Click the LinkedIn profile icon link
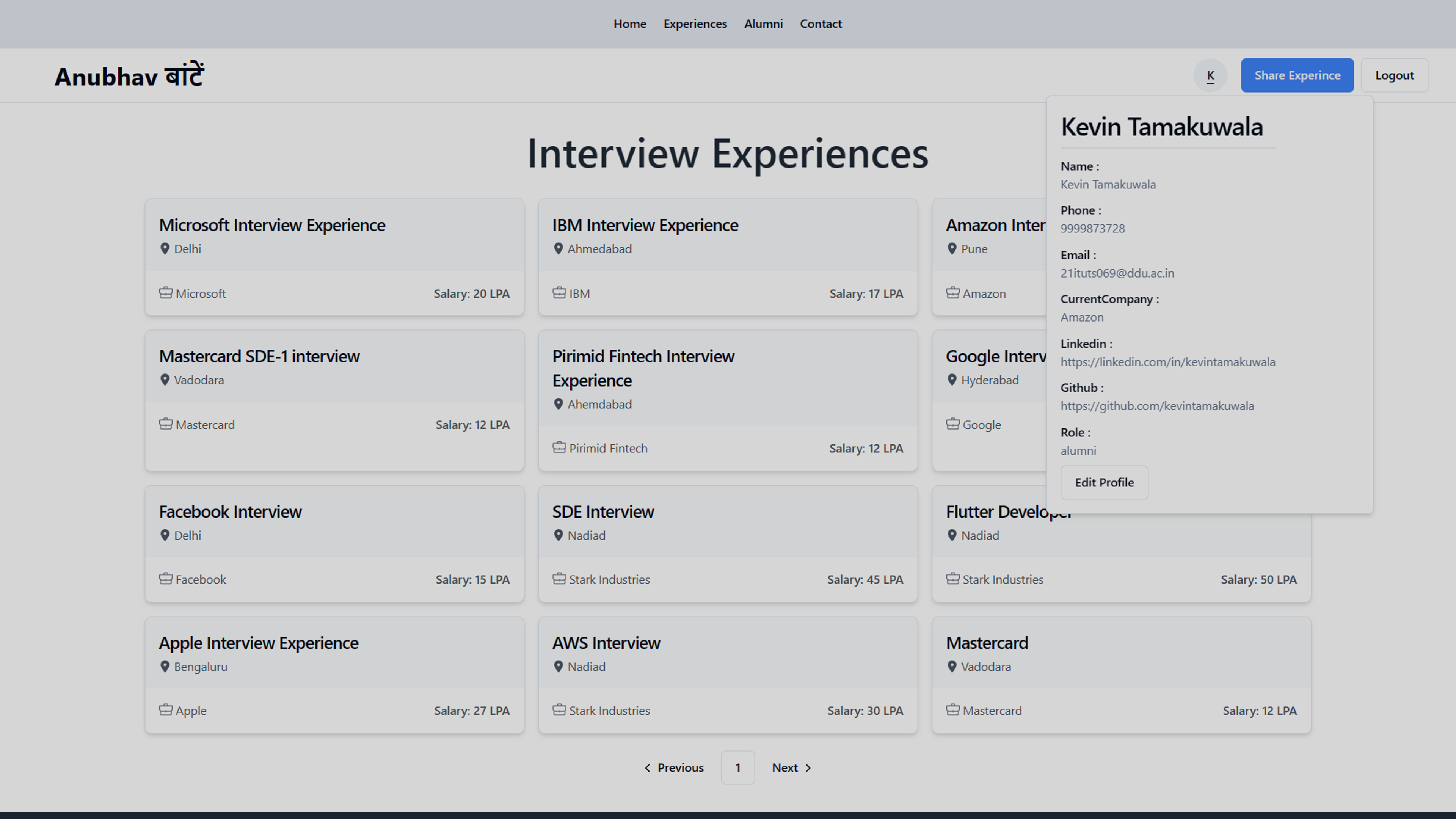 click(x=1167, y=361)
